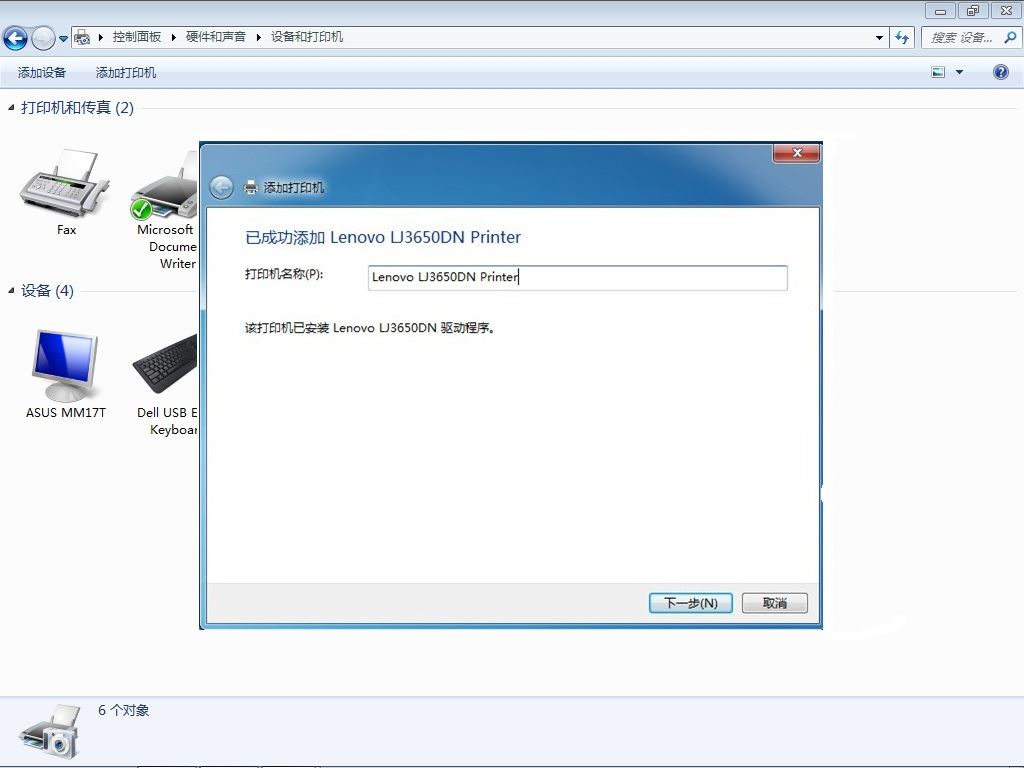Open the address bar history dropdown
Viewport: 1024px width, 768px height.
(x=879, y=38)
